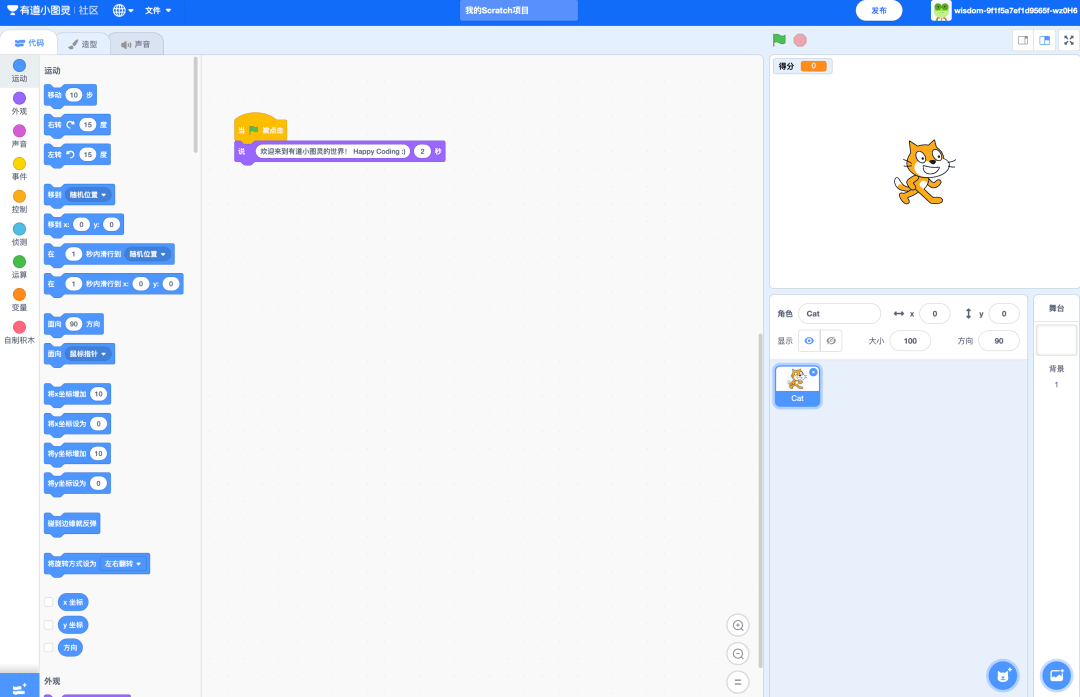Image resolution: width=1080 pixels, height=697 pixels.
Task: Switch to the 造型 costumes tab
Action: tap(83, 44)
